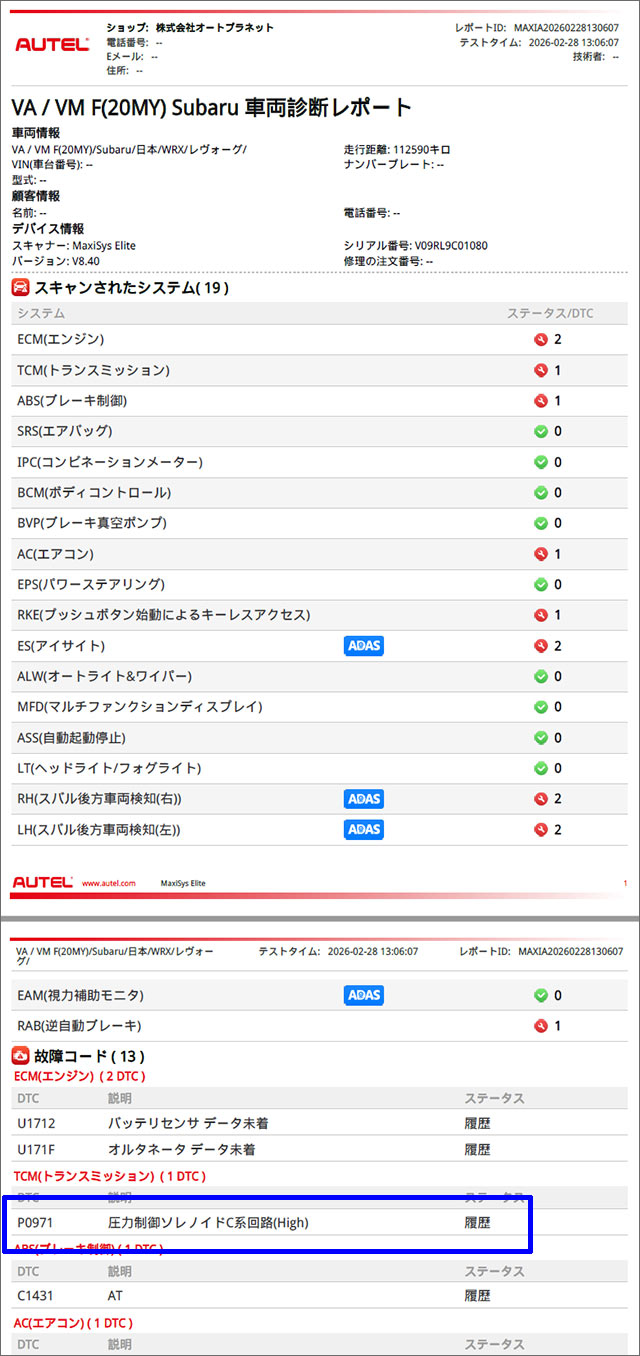This screenshot has height=1356, width=640.
Task: Click the SRS(エアバッグ) system name
Action: coord(65,431)
